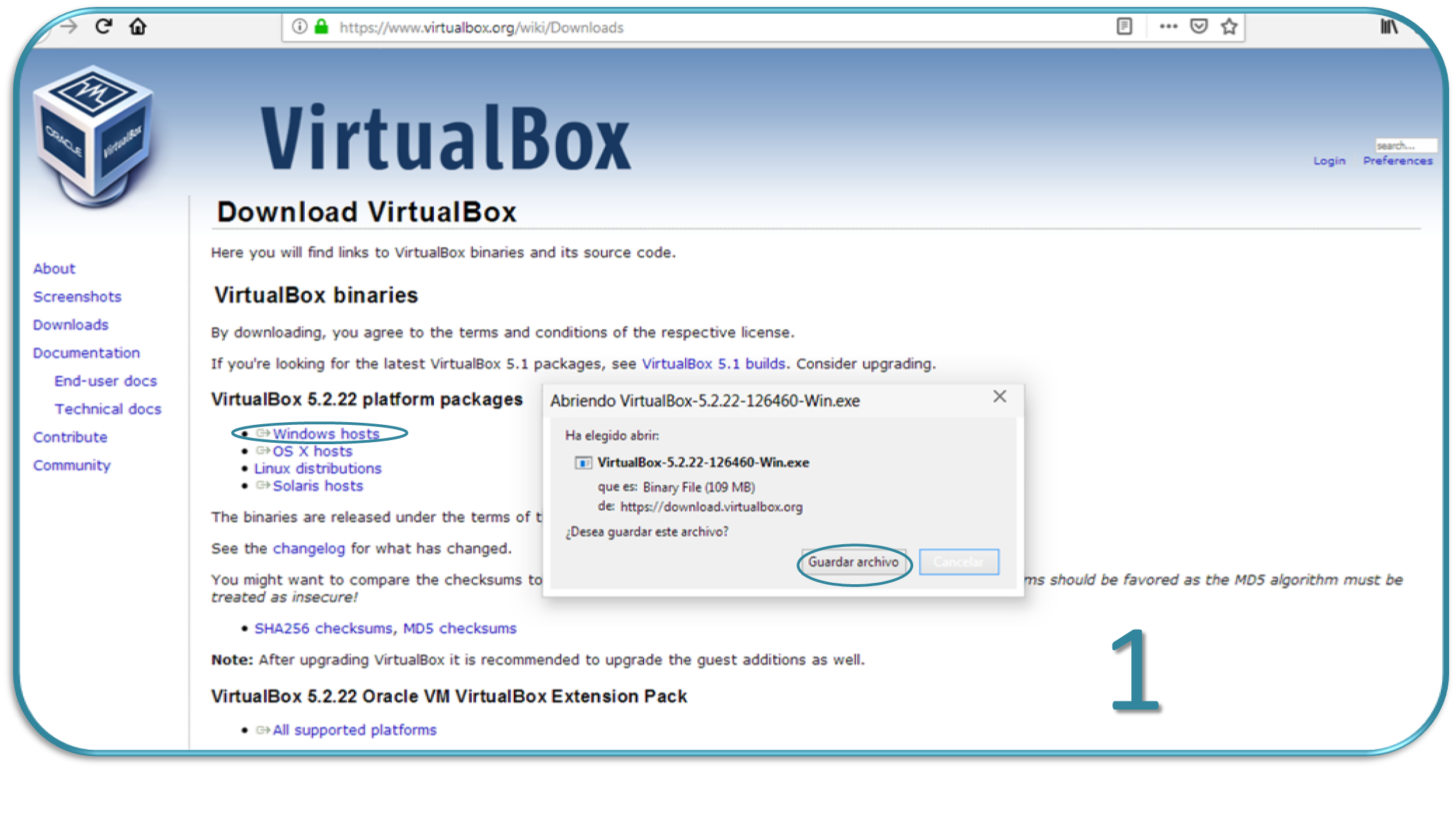Screen dimensions: 1456x827
Task: Open the changelog link
Action: pyautogui.click(x=309, y=548)
